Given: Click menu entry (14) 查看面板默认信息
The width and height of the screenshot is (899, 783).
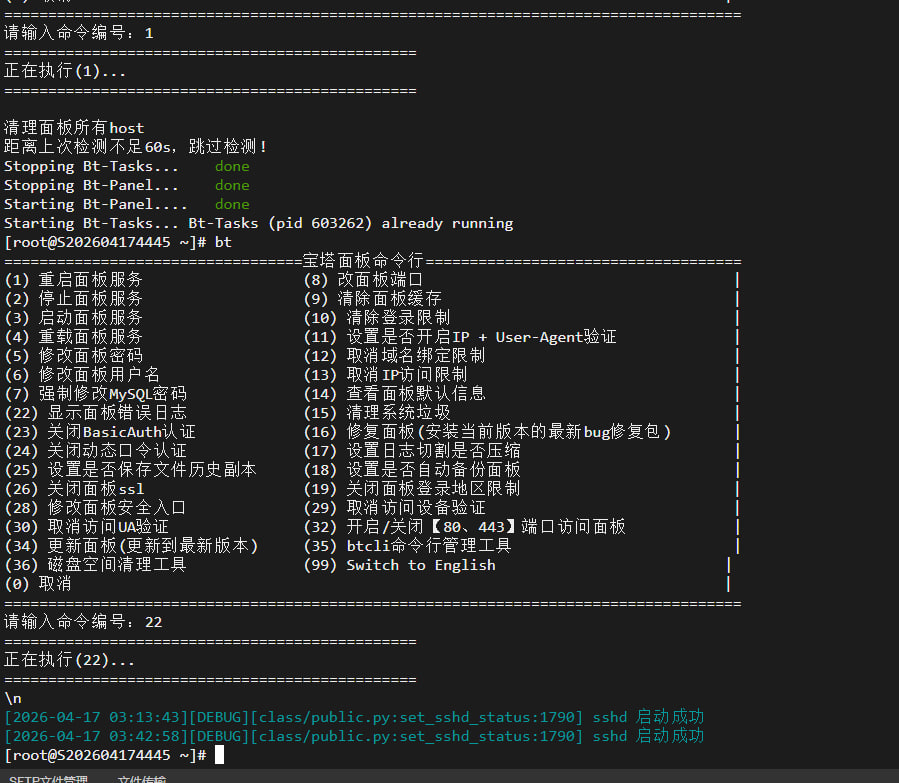Looking at the screenshot, I should 394,394.
